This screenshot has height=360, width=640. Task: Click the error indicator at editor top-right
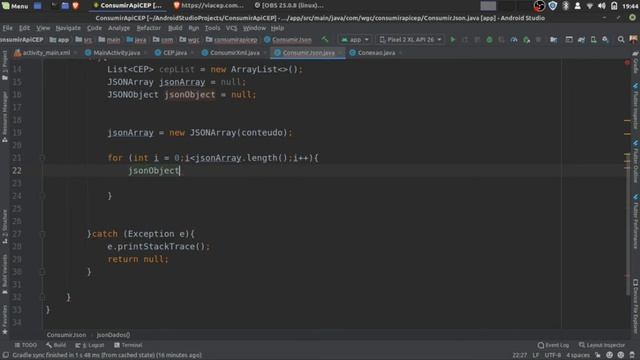coord(627,62)
